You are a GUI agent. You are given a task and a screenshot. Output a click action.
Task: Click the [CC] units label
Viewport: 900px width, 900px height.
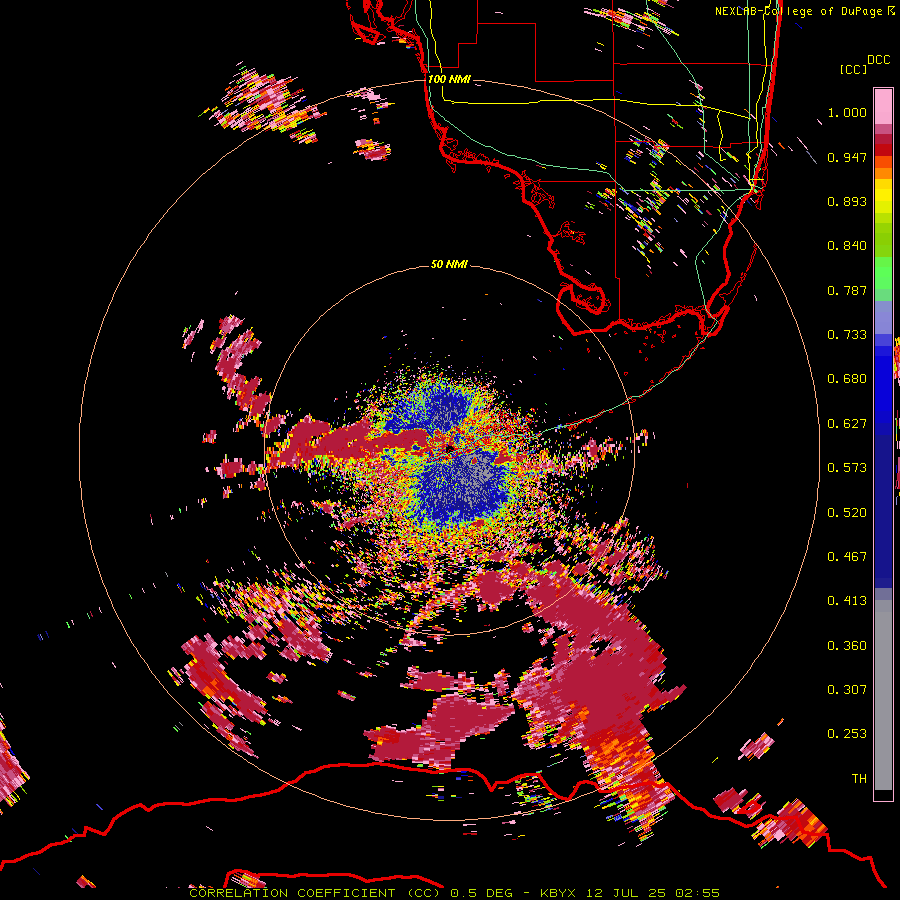pos(853,69)
